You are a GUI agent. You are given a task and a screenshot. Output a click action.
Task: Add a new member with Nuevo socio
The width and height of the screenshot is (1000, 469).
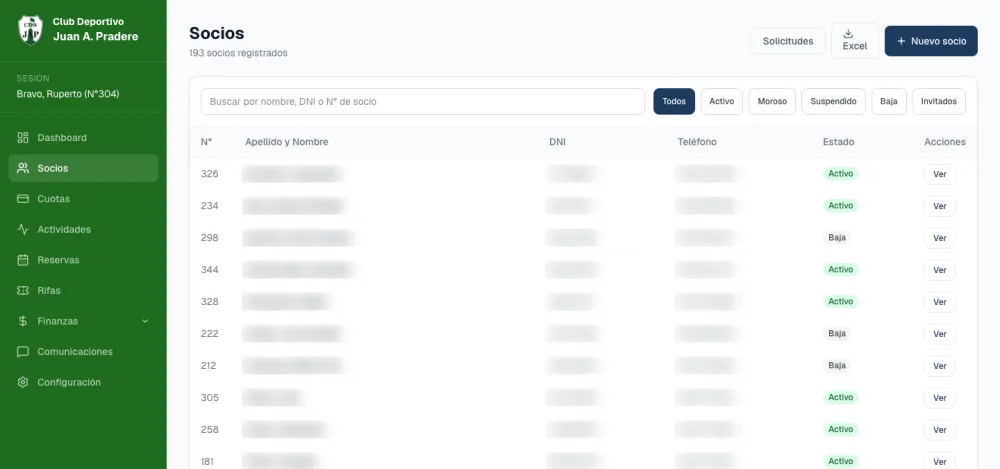coord(930,41)
